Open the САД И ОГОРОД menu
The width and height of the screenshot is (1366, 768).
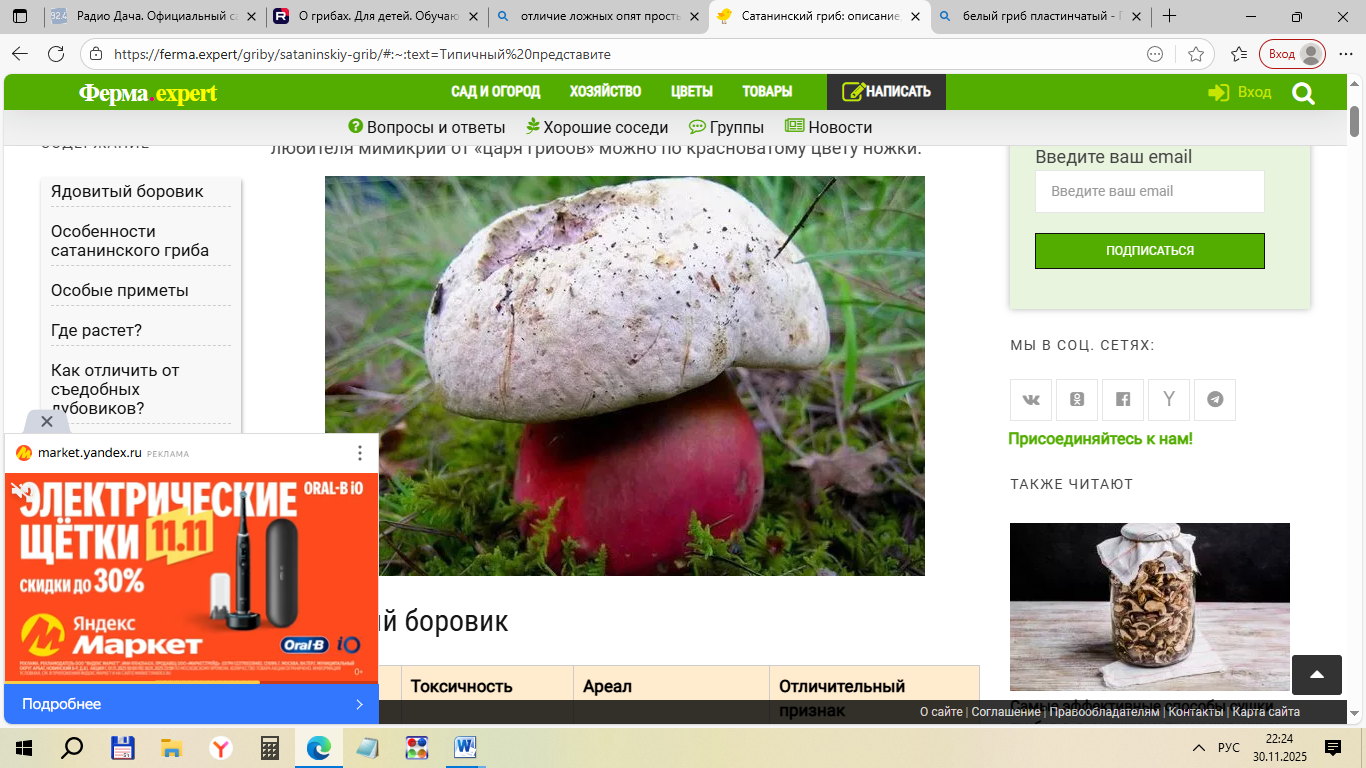pos(495,92)
